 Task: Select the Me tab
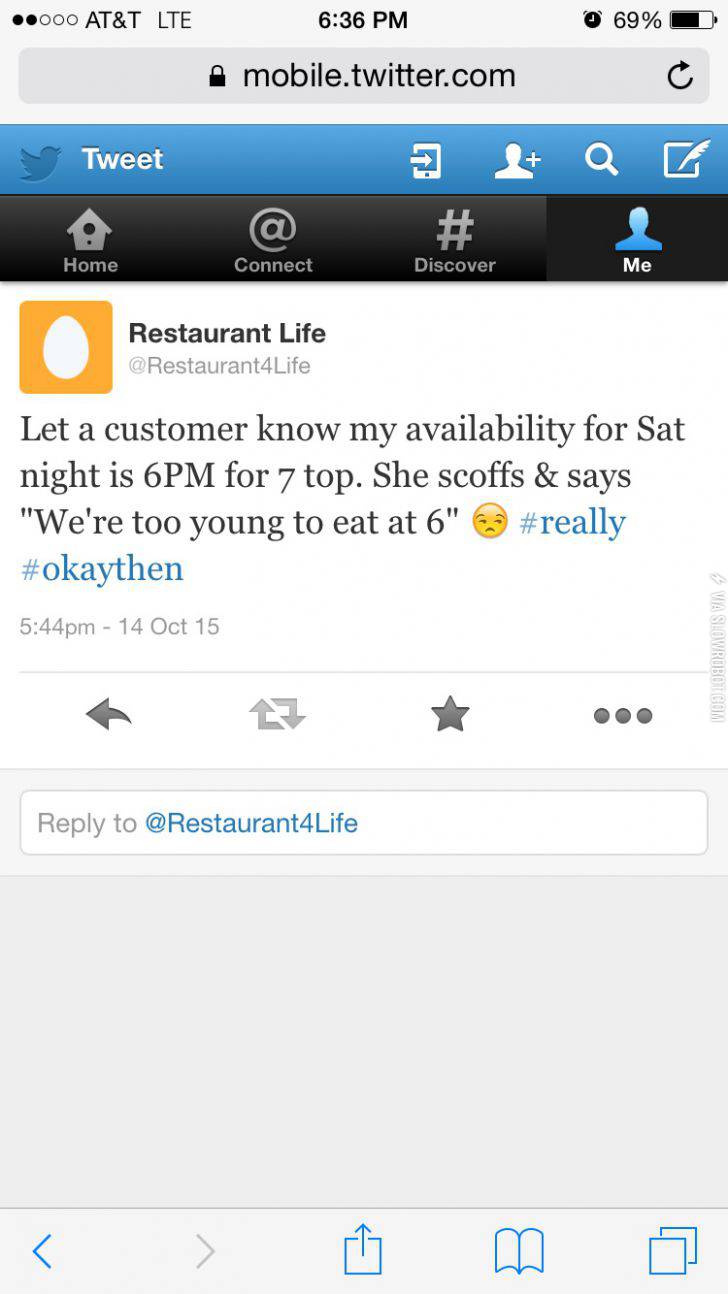coord(637,240)
